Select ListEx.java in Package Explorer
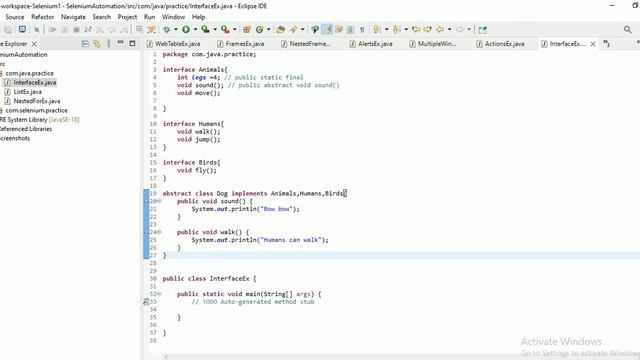Image resolution: width=640 pixels, height=360 pixels. pos(27,92)
